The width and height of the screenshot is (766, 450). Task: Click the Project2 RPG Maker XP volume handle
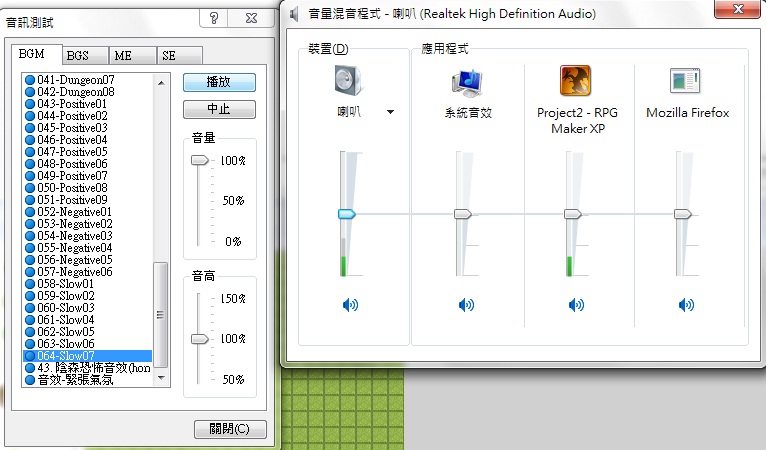click(x=573, y=214)
